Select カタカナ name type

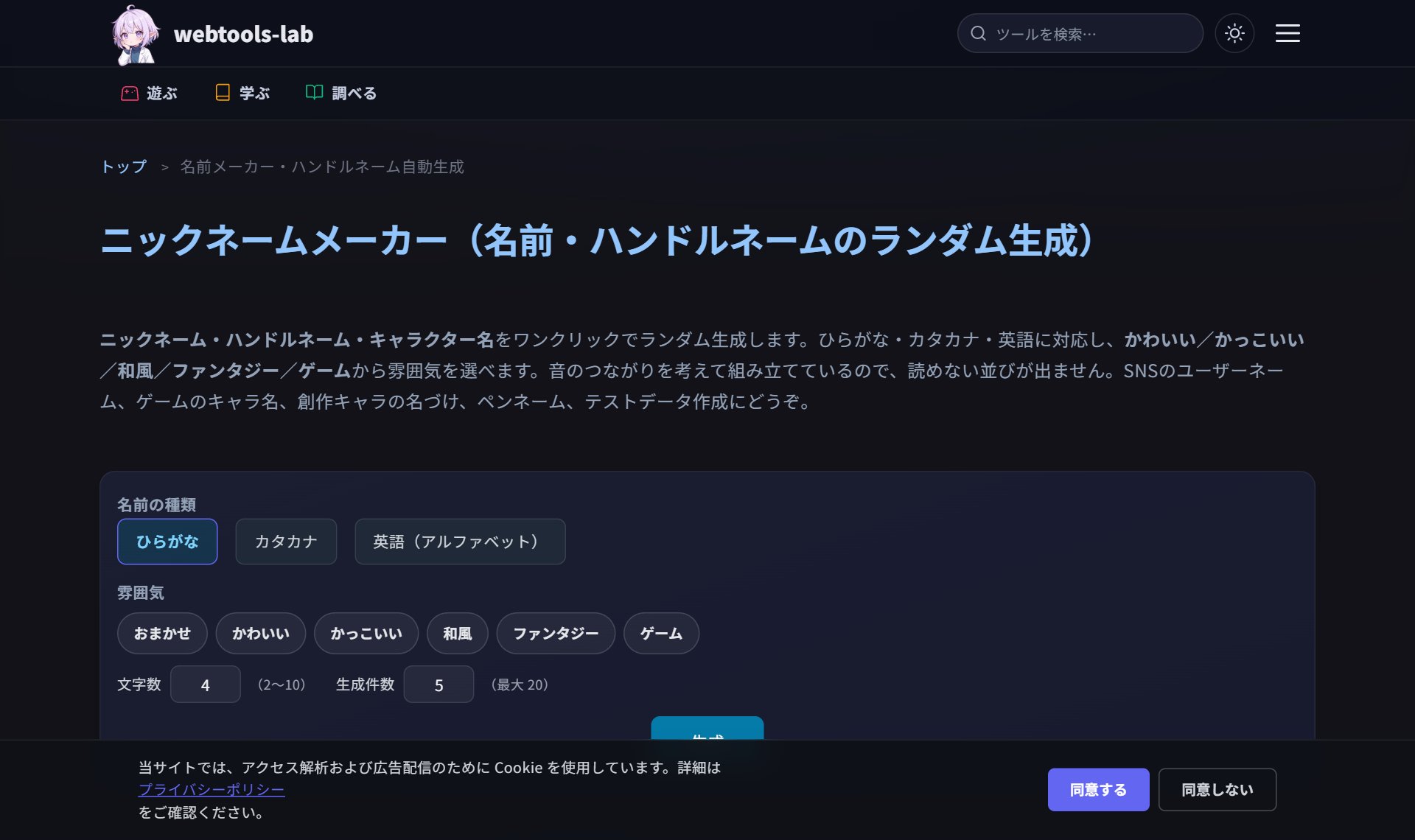pos(286,542)
